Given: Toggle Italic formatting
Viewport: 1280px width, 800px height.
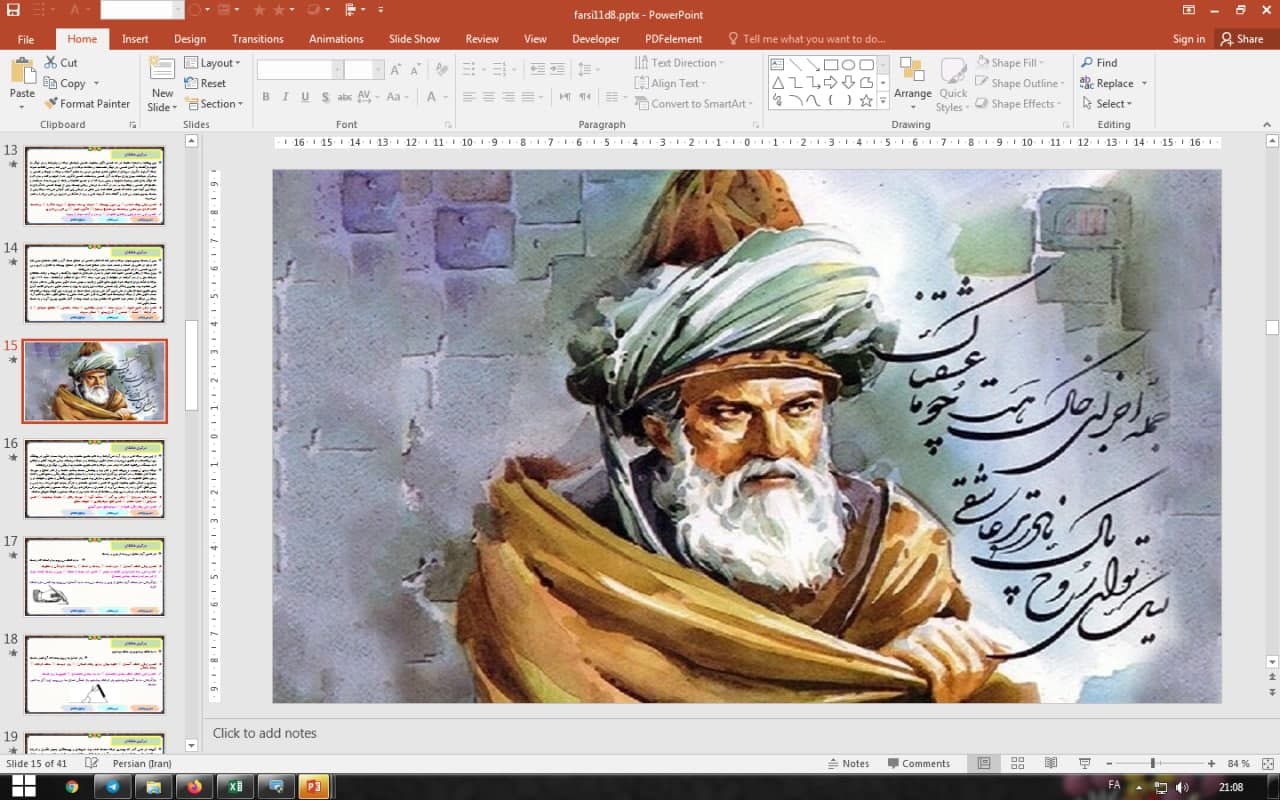Looking at the screenshot, I should [x=285, y=97].
